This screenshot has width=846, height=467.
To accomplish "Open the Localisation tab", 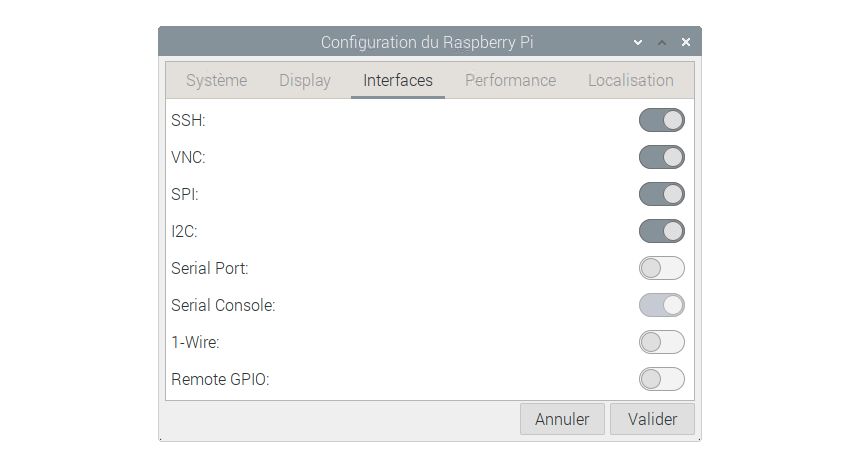I will (x=631, y=80).
